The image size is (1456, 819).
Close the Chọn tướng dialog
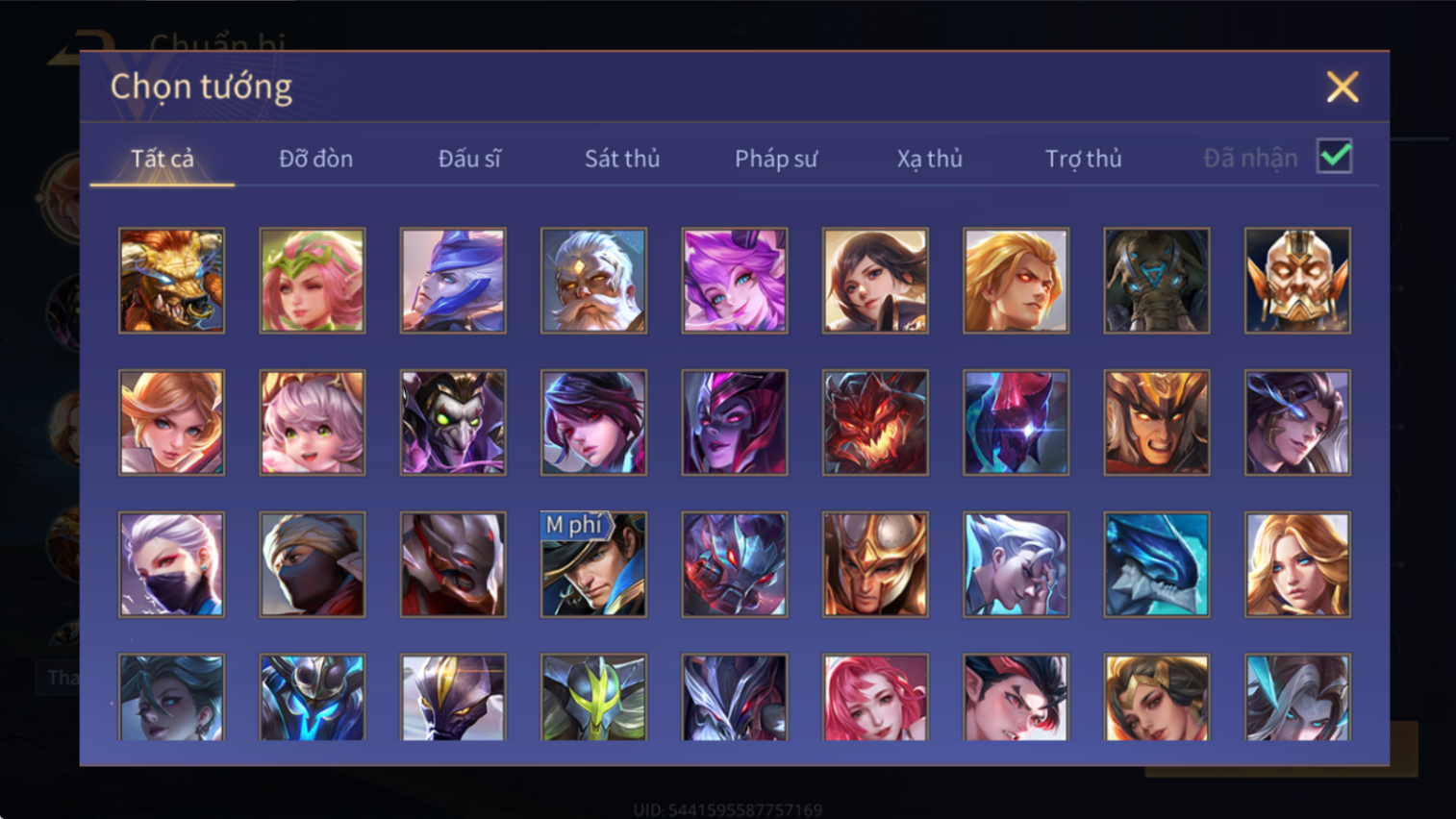coord(1343,87)
